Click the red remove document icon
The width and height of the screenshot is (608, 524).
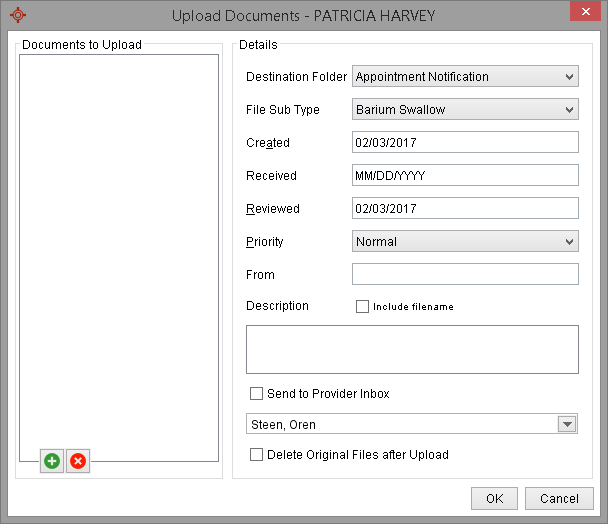(77, 461)
